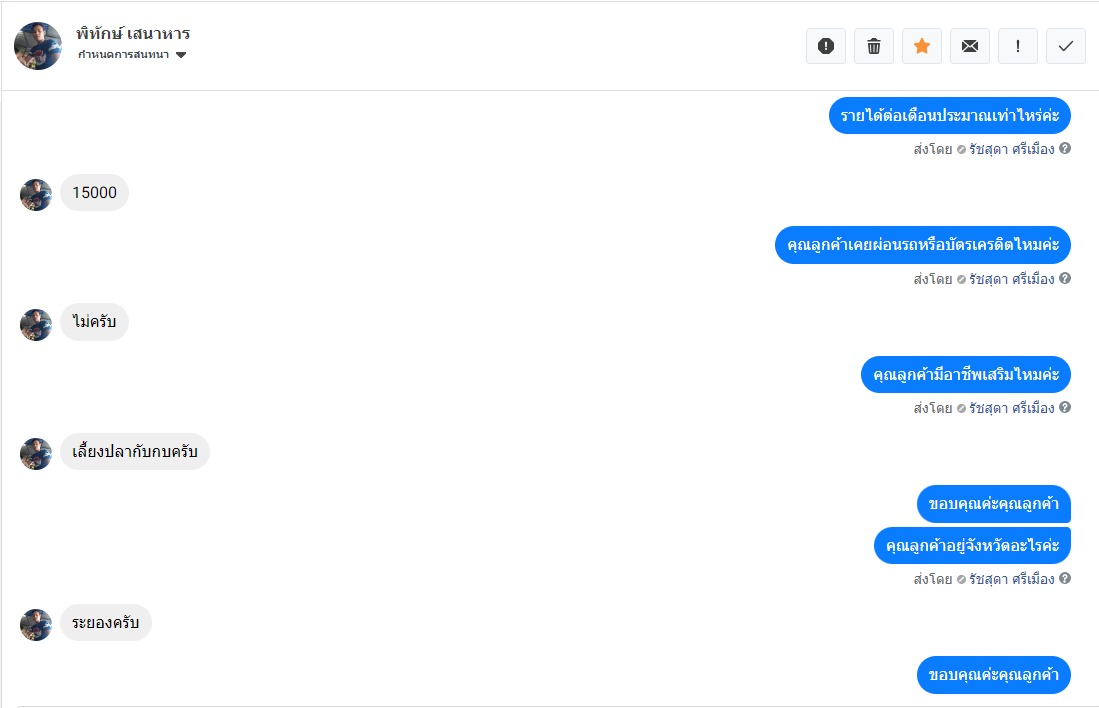This screenshot has height=708, width=1099.
Task: Click help icon under the monthly income question
Action: click(1065, 149)
